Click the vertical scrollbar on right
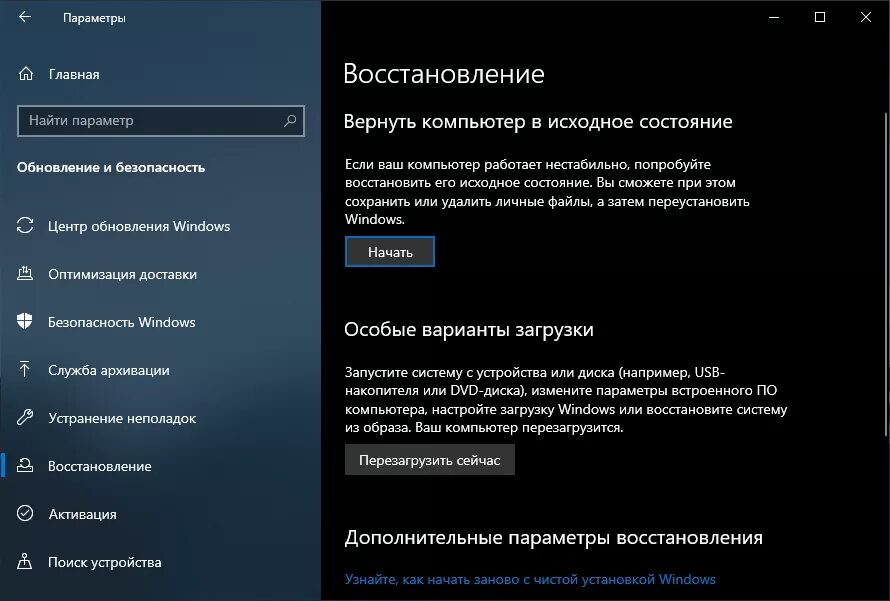Viewport: 890px width, 601px height. (x=885, y=274)
